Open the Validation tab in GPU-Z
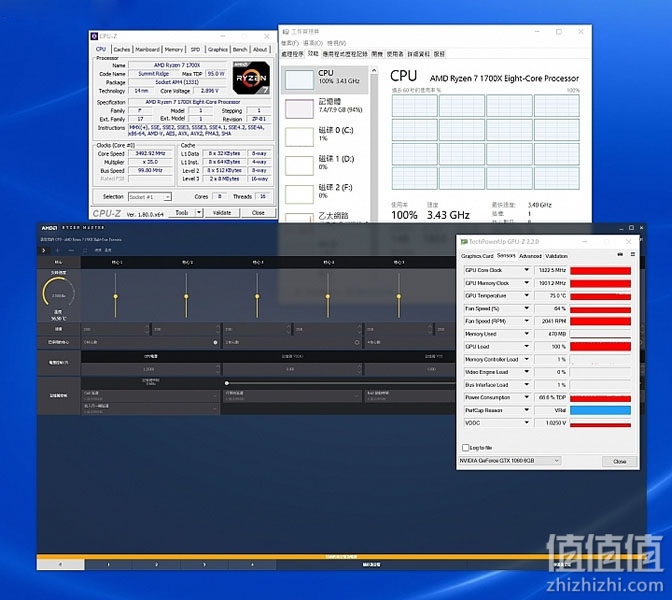This screenshot has height=600, width=672. pyautogui.click(x=556, y=256)
